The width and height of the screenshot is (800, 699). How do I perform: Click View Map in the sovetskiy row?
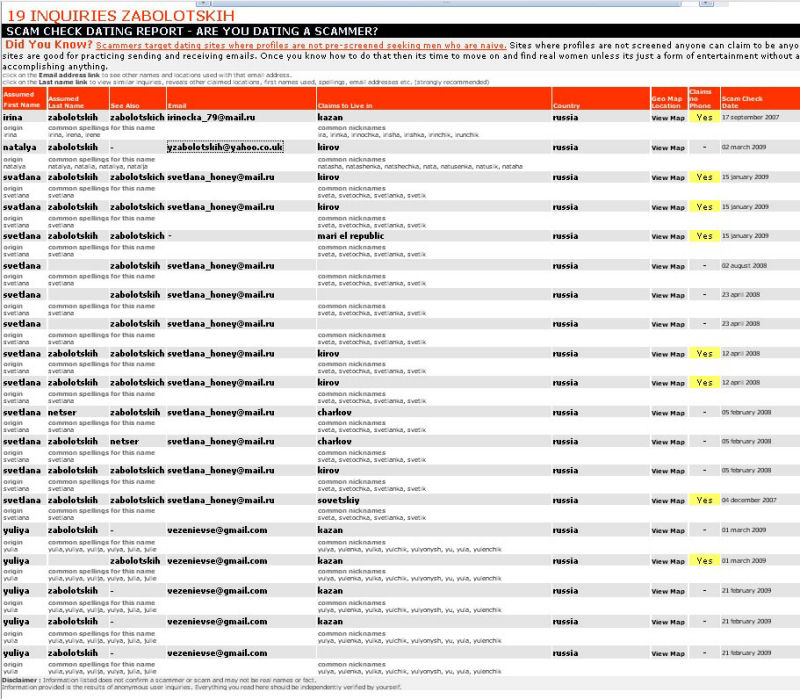coord(668,501)
